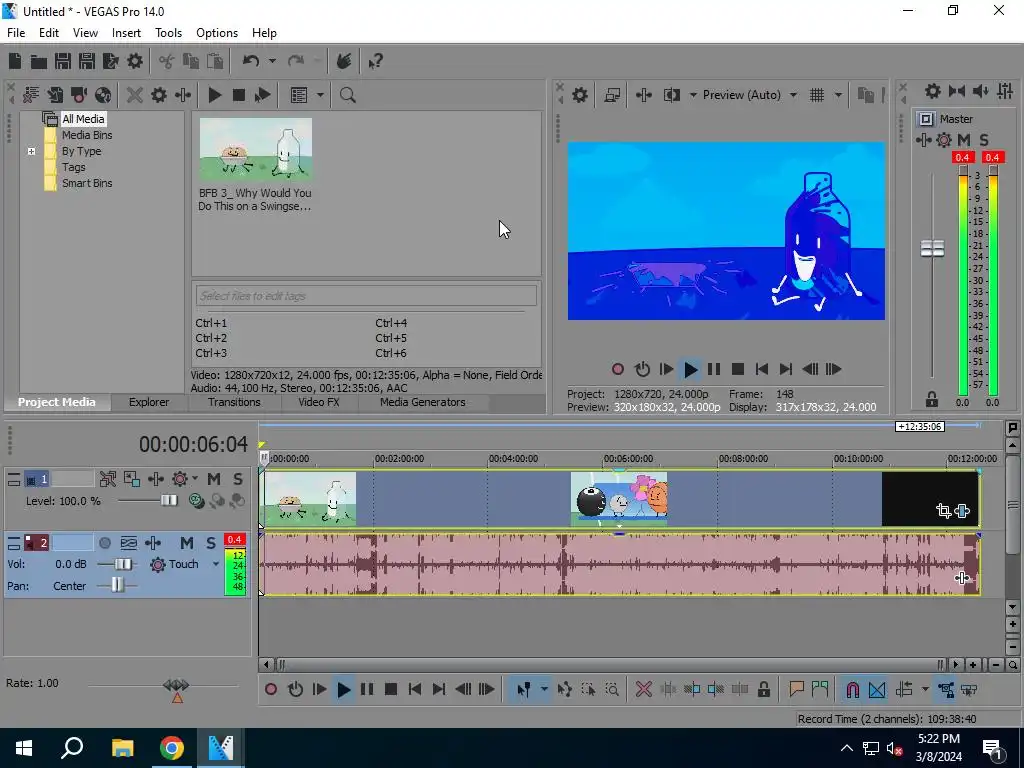This screenshot has height=768, width=1024.
Task: Open Track FX on audio track 2
Action: [x=153, y=543]
